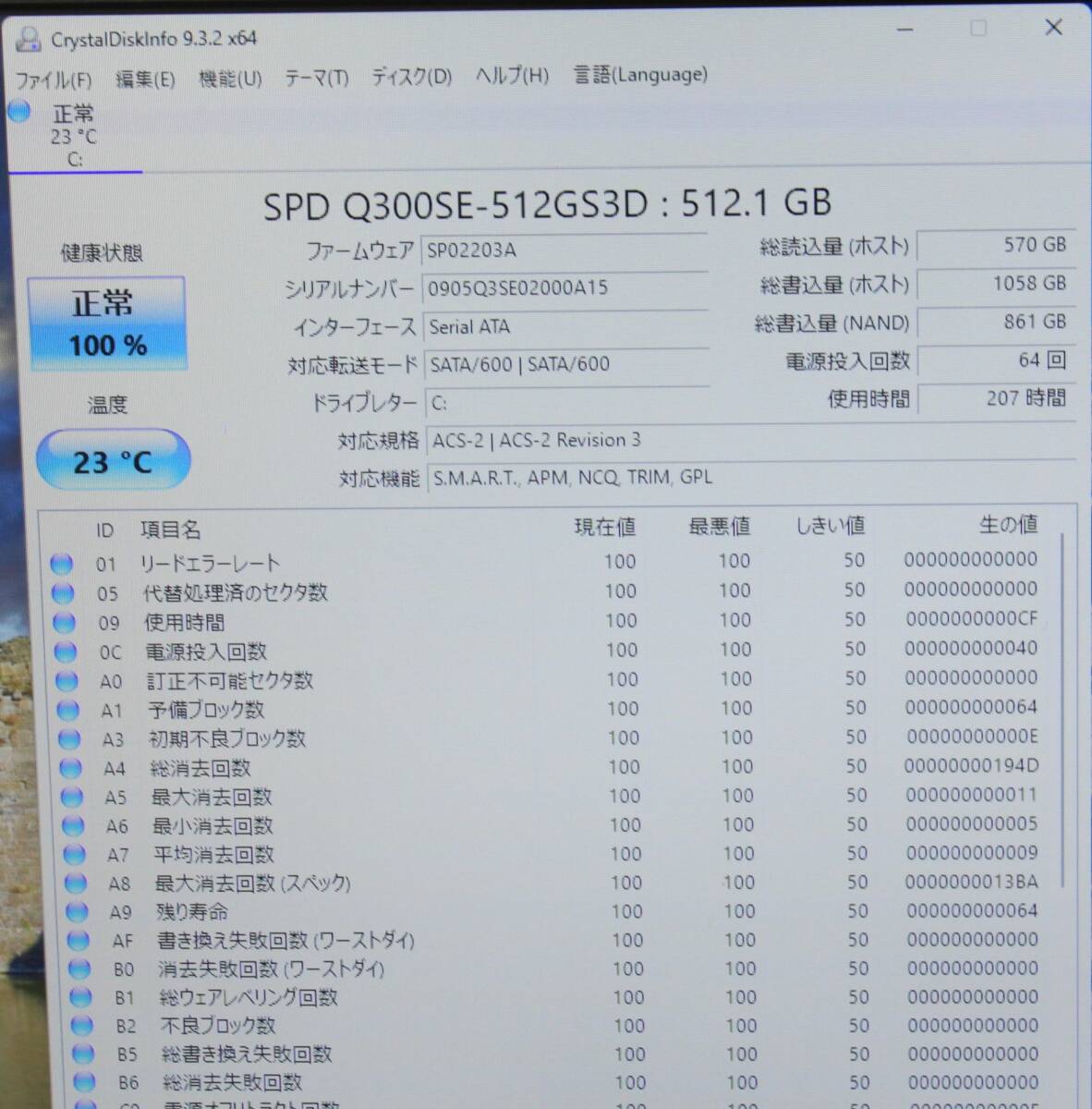Click the drive letter field C:
Screen dimensions: 1092x1109
coord(567,403)
